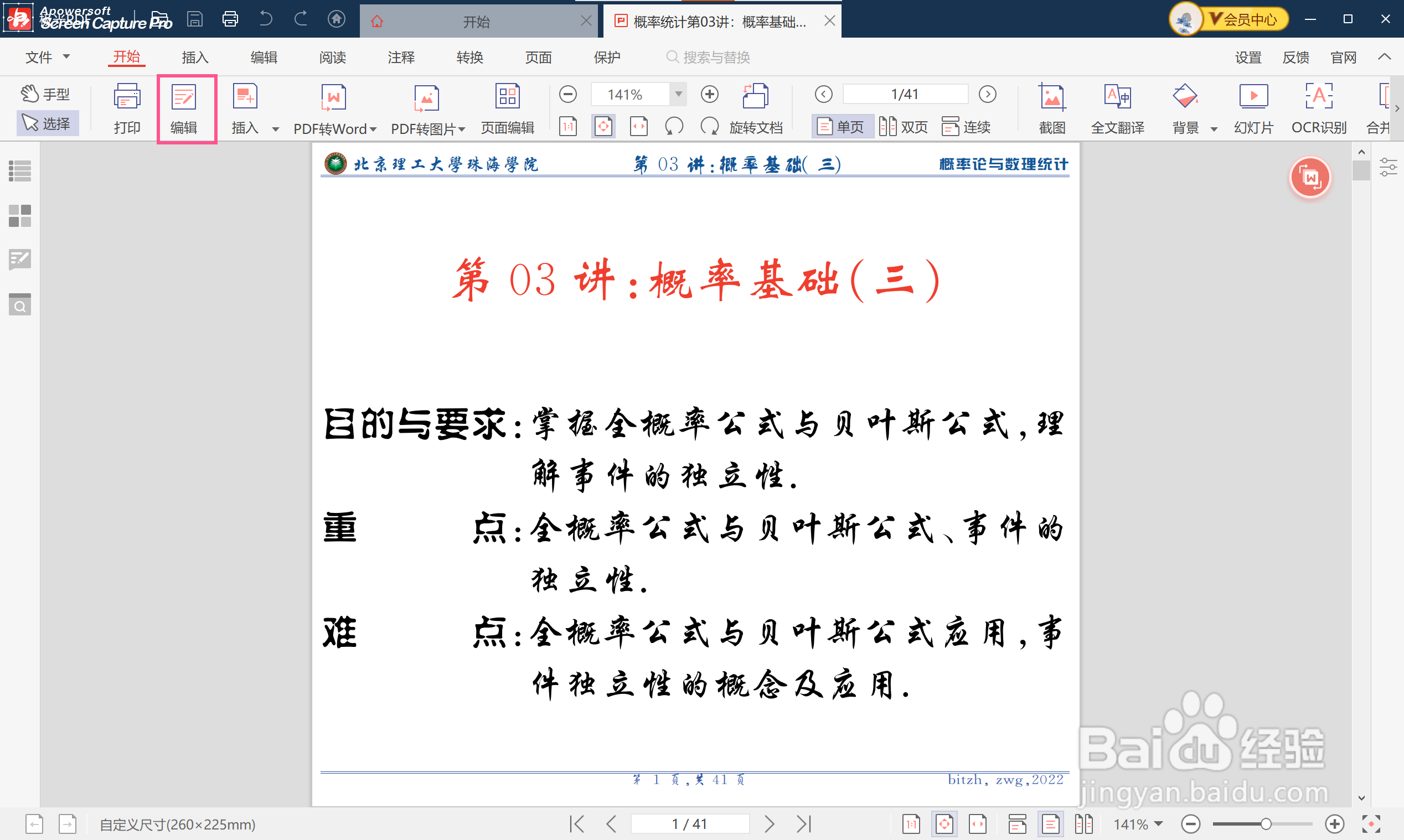The image size is (1404, 840).
Task: Expand the PDF转Word dropdown
Action: (x=373, y=129)
